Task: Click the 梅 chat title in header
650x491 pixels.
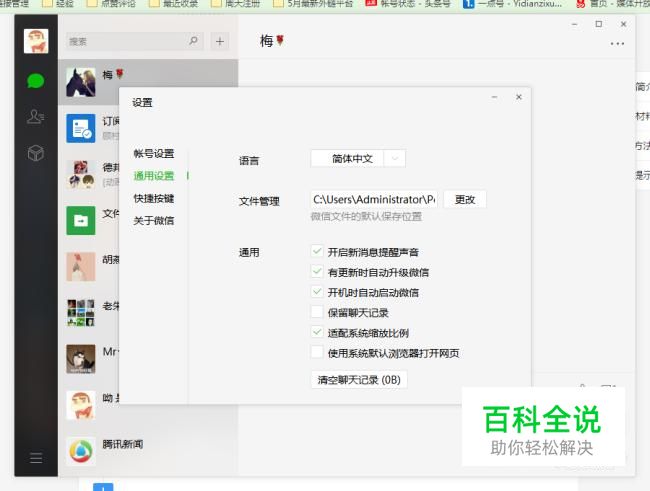Action: 272,41
